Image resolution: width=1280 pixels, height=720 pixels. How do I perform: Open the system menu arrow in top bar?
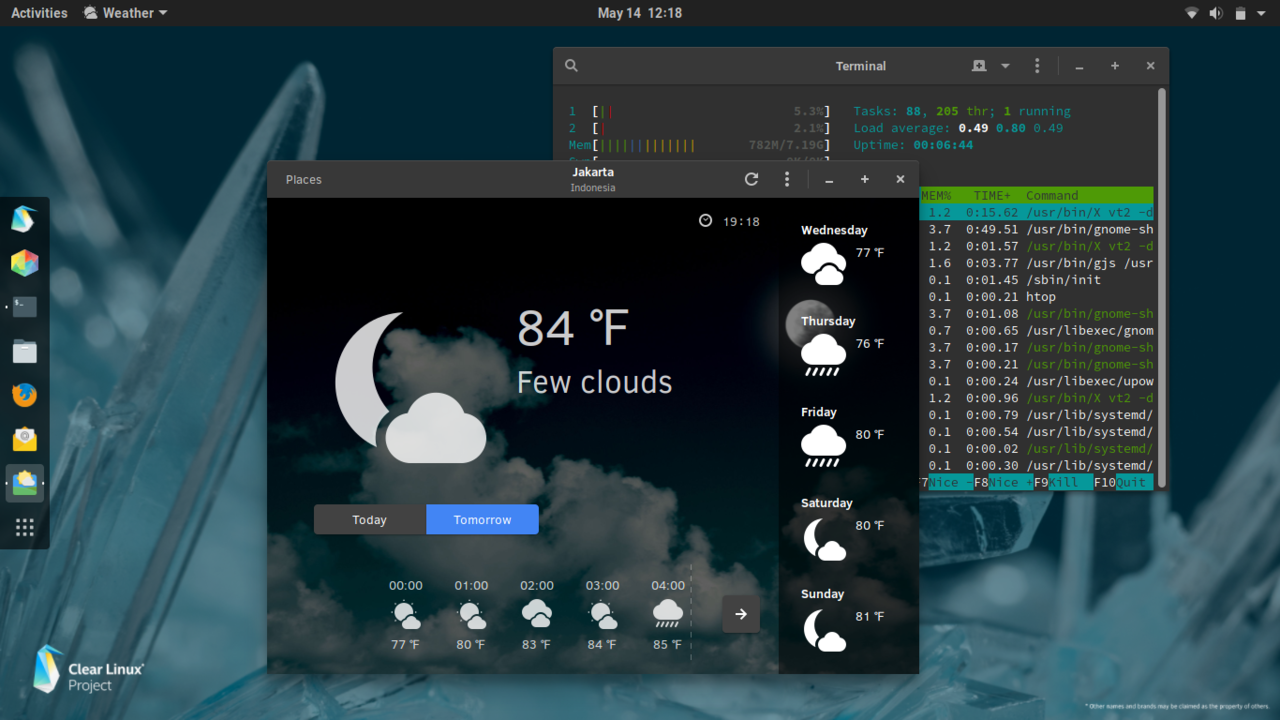(1262, 13)
